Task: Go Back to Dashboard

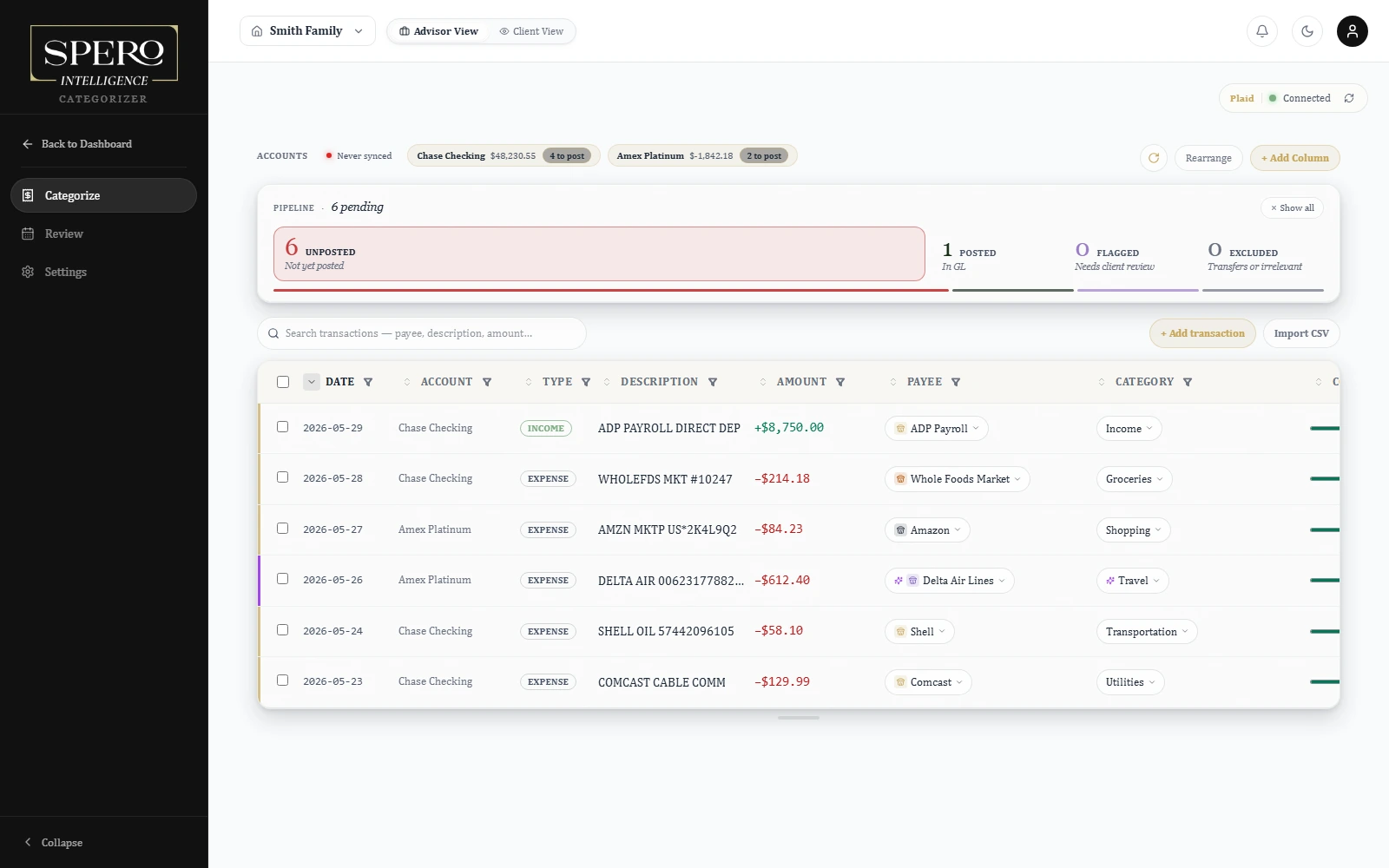Action: pyautogui.click(x=77, y=144)
